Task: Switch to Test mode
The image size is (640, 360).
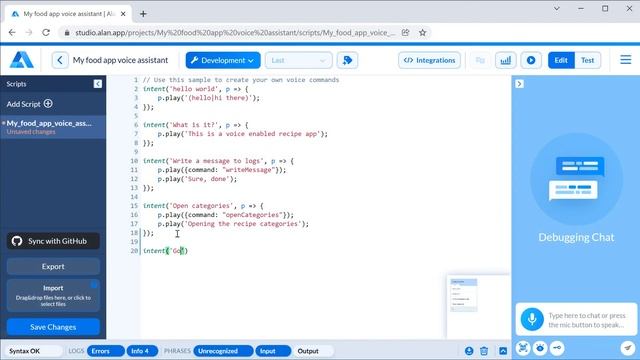Action: click(587, 60)
